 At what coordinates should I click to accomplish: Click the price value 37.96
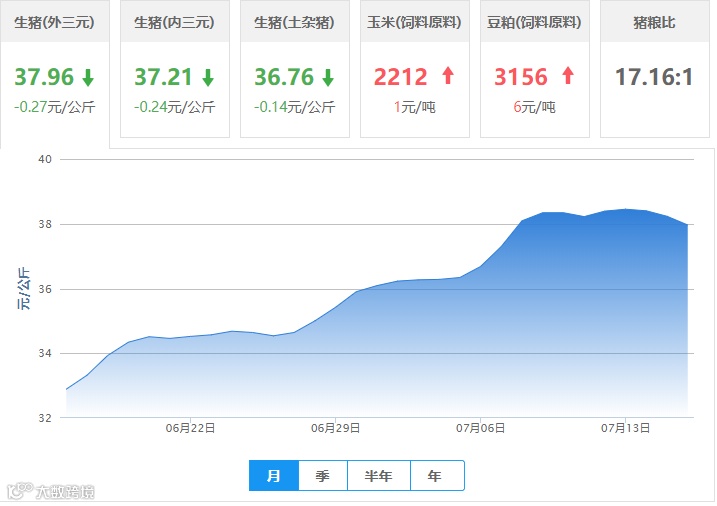(x=44, y=77)
